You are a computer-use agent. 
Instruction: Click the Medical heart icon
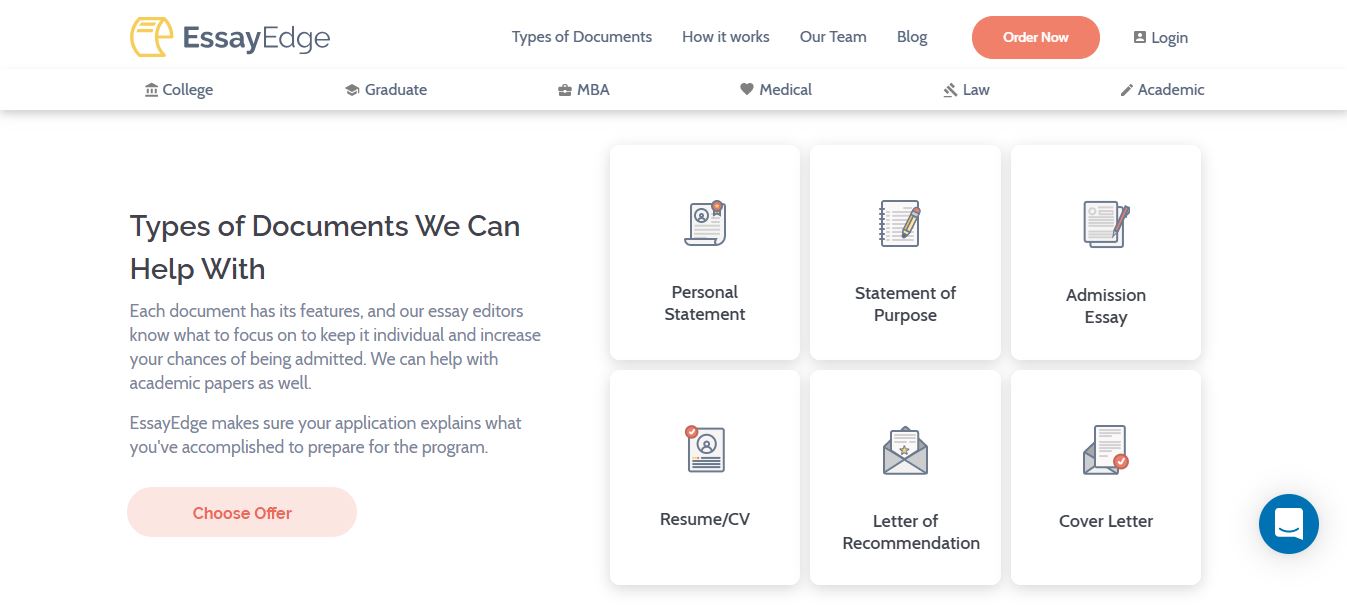(746, 89)
